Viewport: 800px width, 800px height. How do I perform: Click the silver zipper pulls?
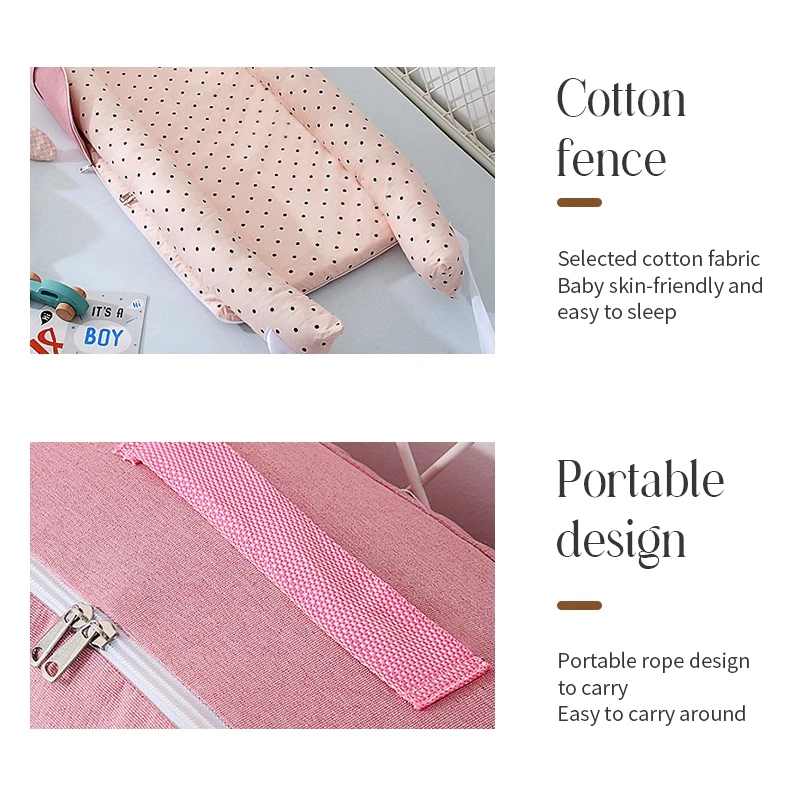pyautogui.click(x=73, y=640)
